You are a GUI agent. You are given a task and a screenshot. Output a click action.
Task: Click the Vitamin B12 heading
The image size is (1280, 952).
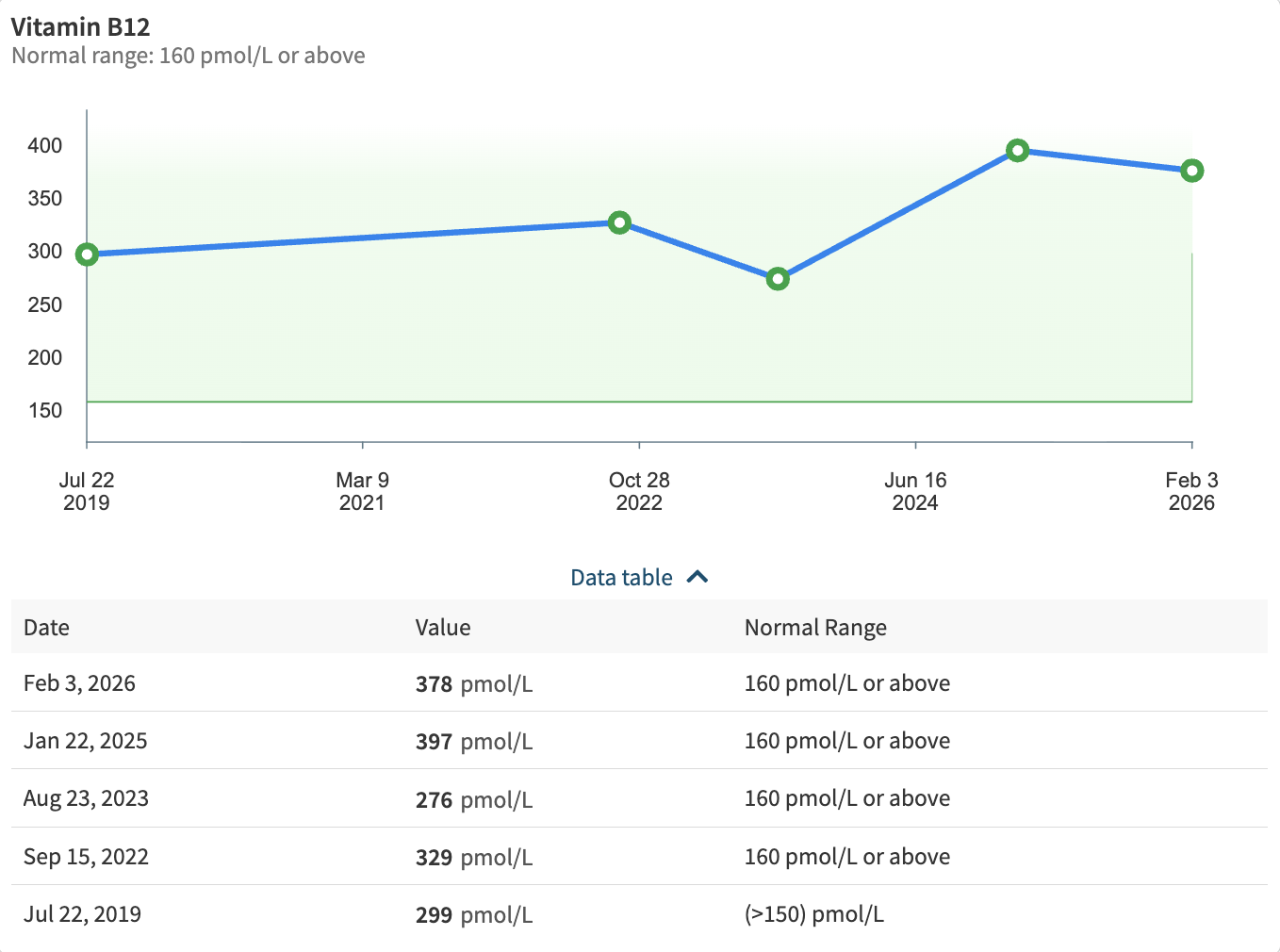pos(81,27)
